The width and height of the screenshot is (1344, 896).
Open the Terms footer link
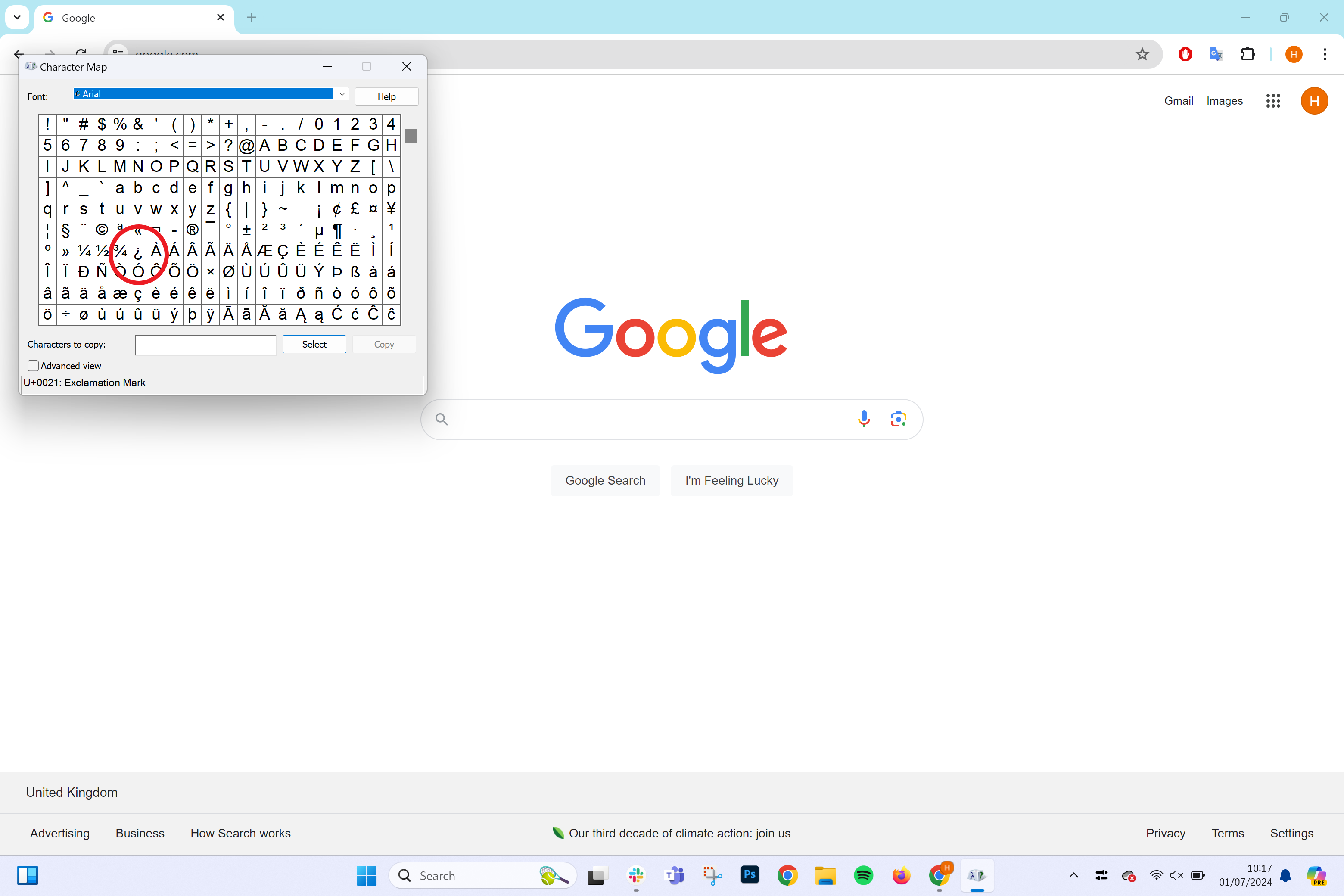[x=1227, y=833]
